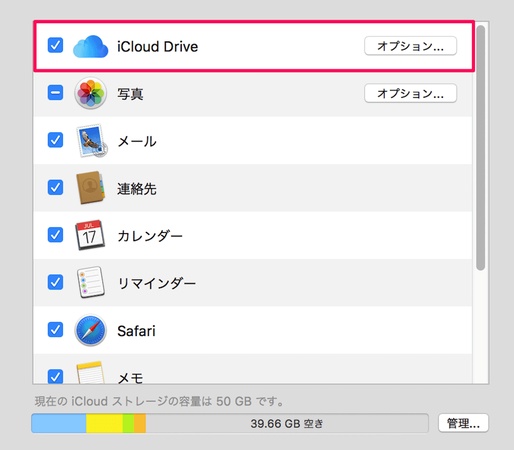Click the service list scrollbar thumb
Image resolution: width=514 pixels, height=450 pixels.
480,148
